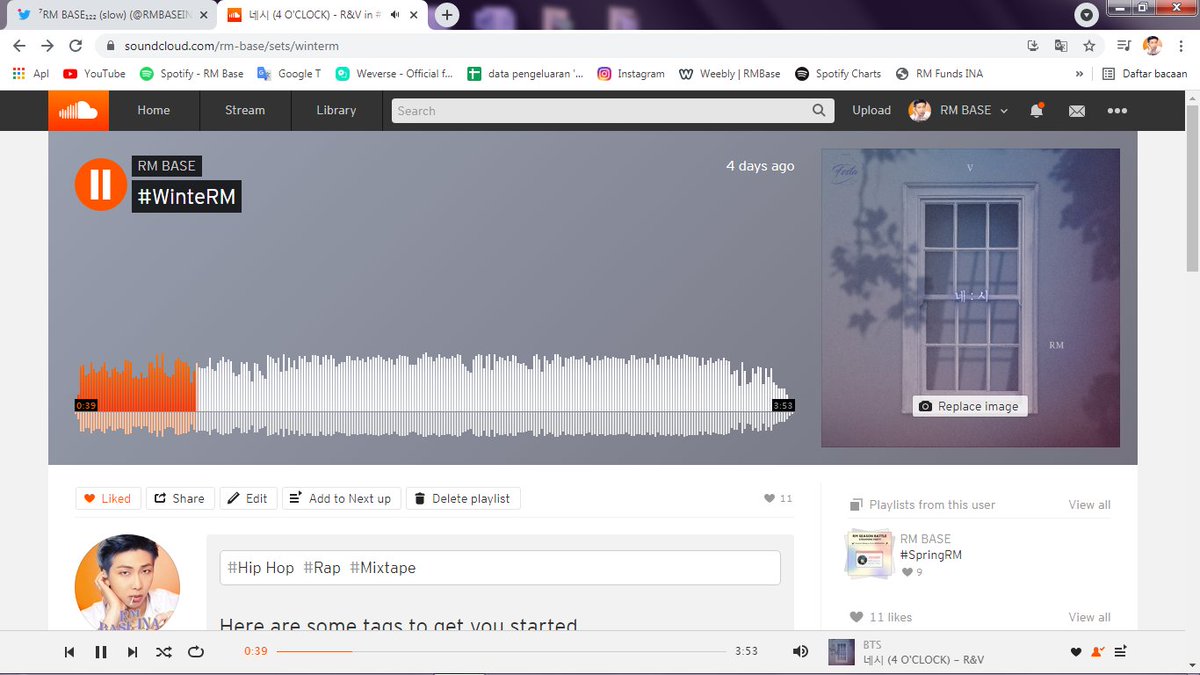
Task: Click the tags input with #Hip Hop
Action: (x=500, y=567)
